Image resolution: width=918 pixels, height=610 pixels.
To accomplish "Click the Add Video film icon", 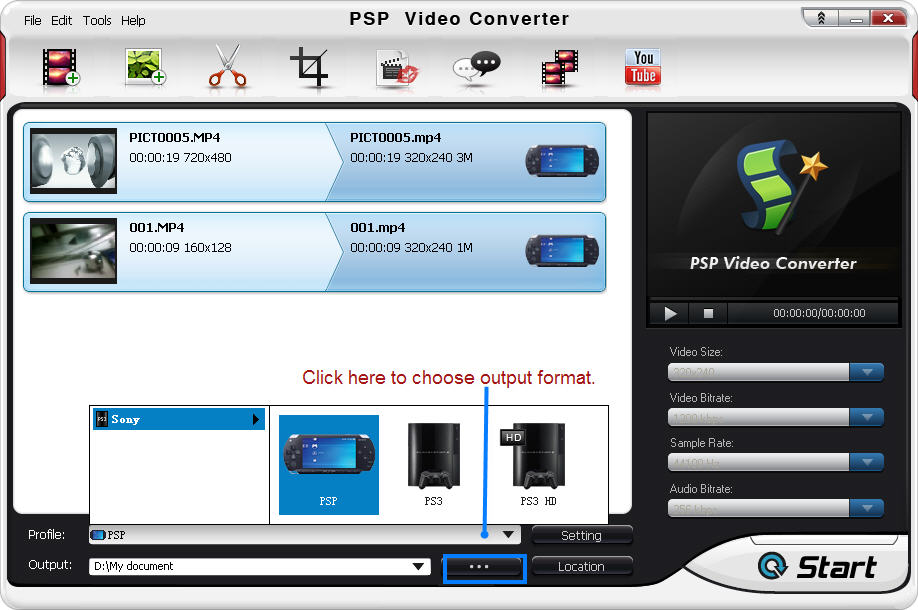I will click(60, 67).
